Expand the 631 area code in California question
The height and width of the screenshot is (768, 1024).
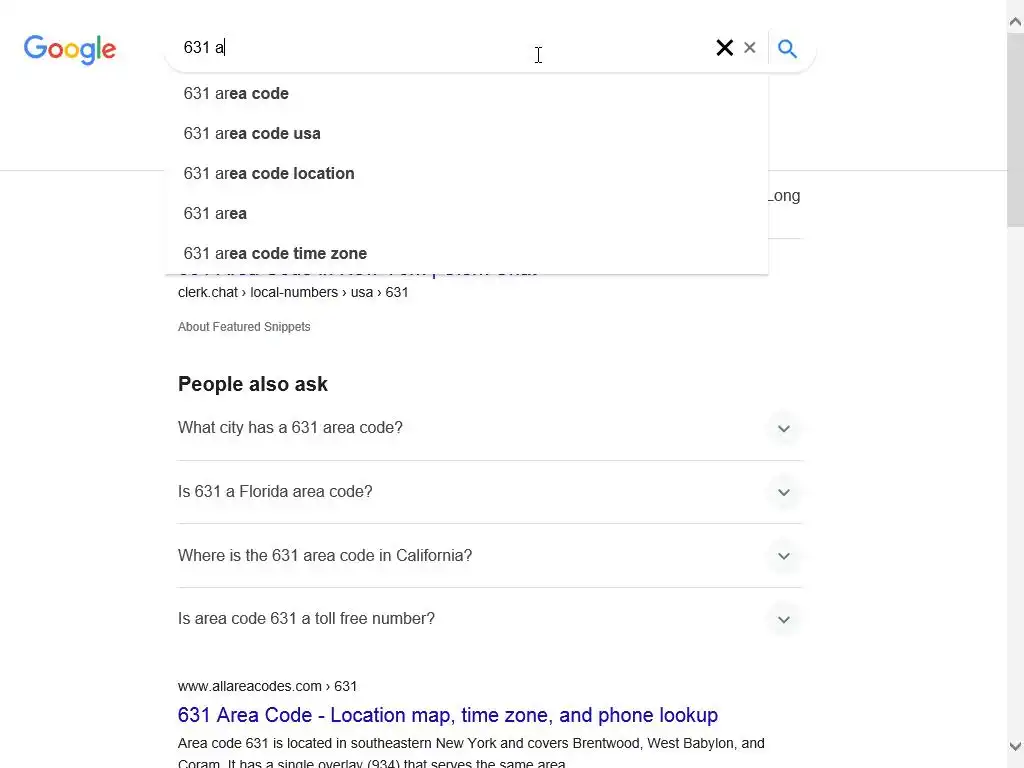(x=783, y=556)
